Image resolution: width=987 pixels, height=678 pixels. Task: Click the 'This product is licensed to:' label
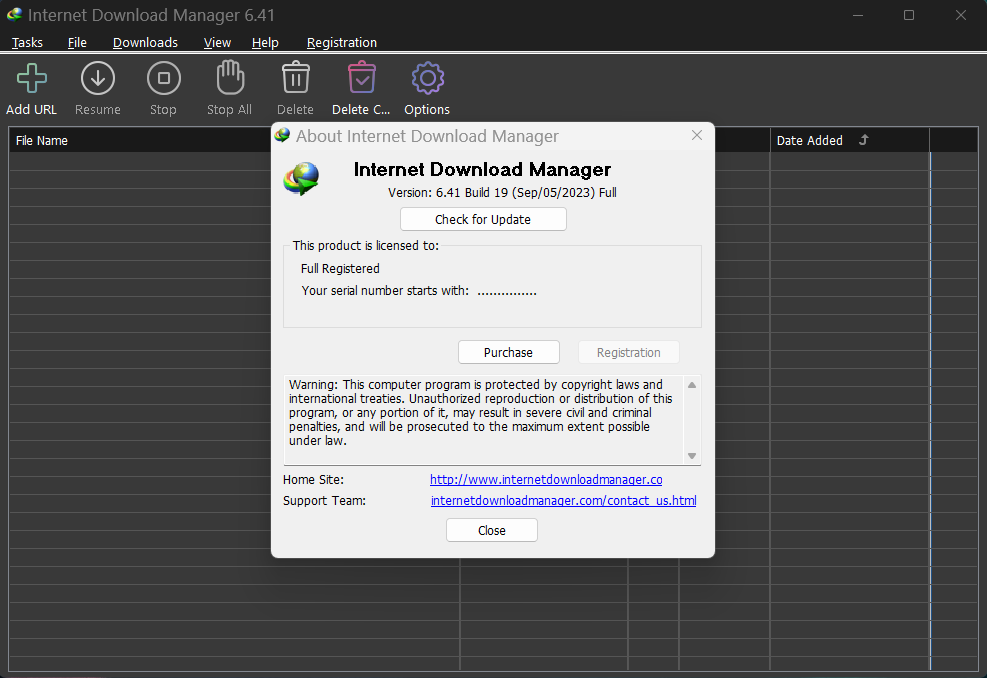[x=366, y=246]
